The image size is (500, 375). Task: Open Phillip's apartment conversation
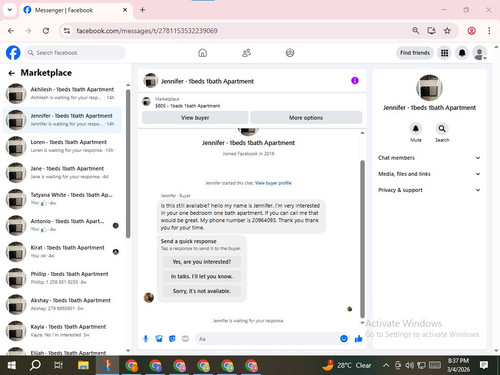(62, 278)
